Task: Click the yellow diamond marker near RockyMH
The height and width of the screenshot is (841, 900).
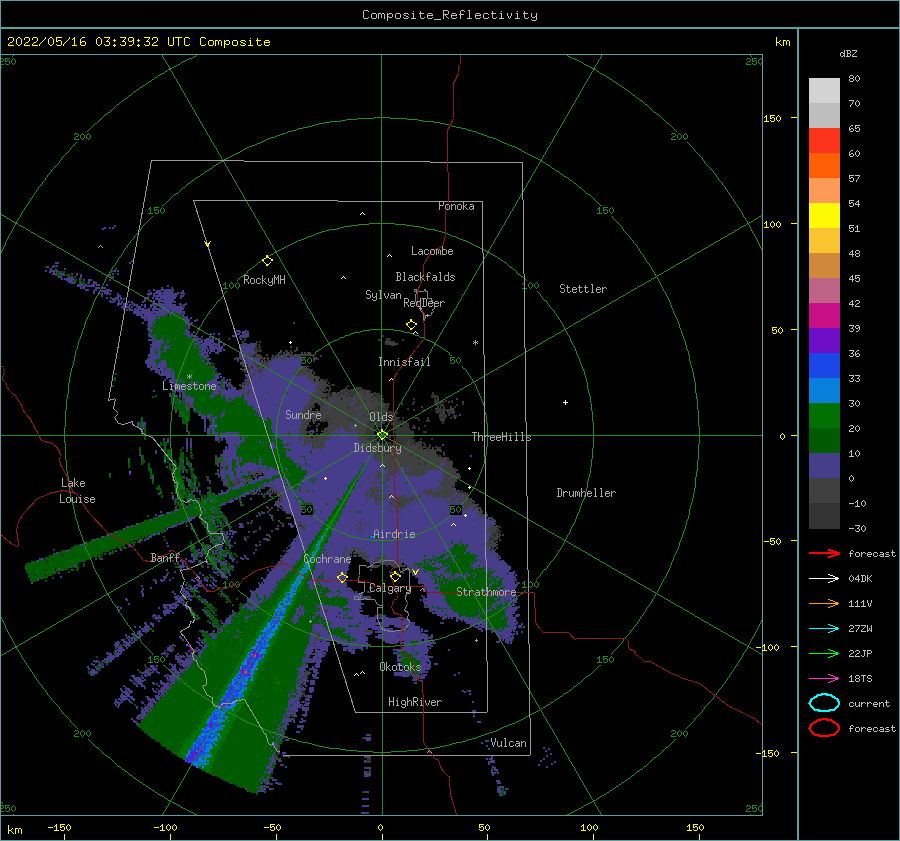Action: (267, 261)
